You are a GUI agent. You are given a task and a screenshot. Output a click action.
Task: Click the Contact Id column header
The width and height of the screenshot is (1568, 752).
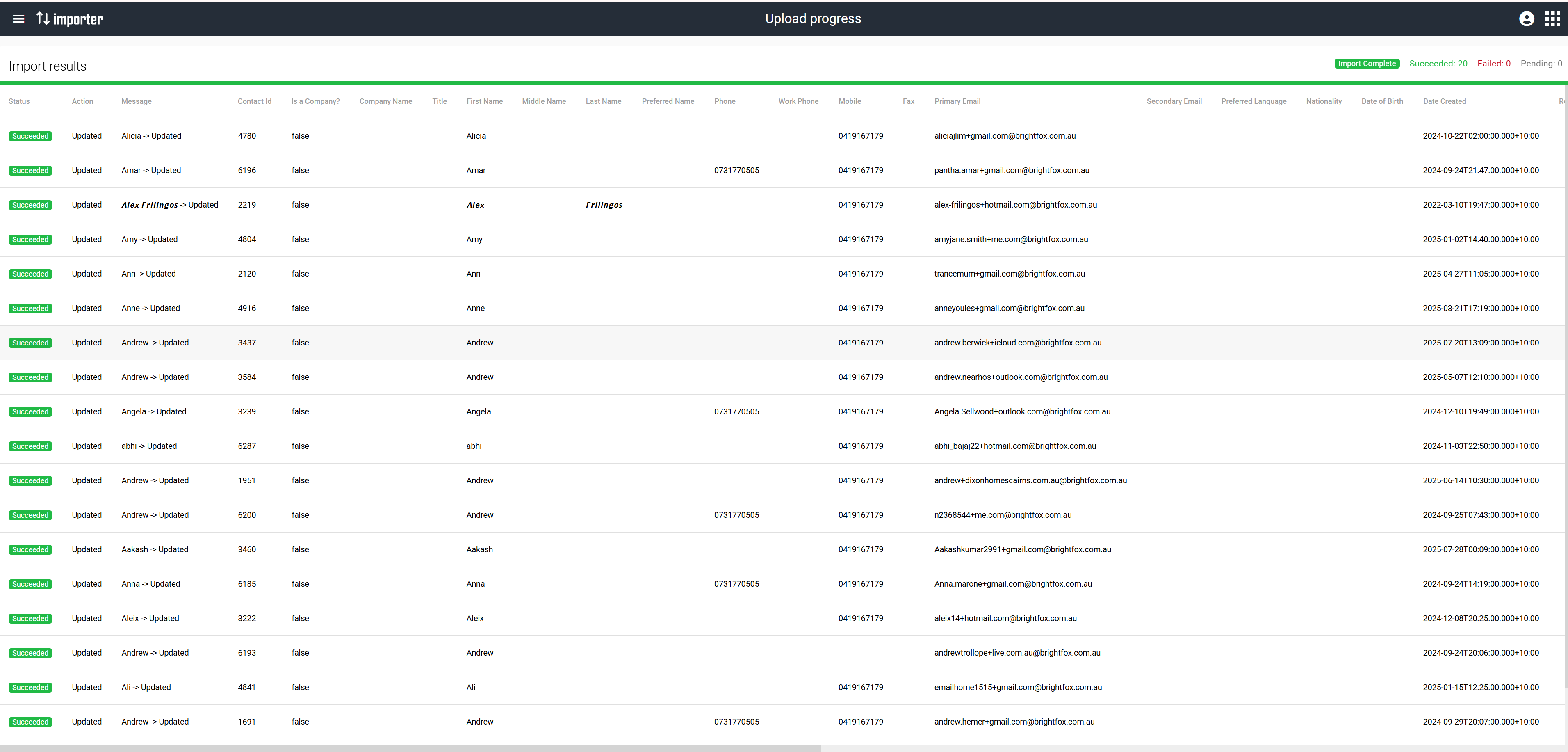255,101
